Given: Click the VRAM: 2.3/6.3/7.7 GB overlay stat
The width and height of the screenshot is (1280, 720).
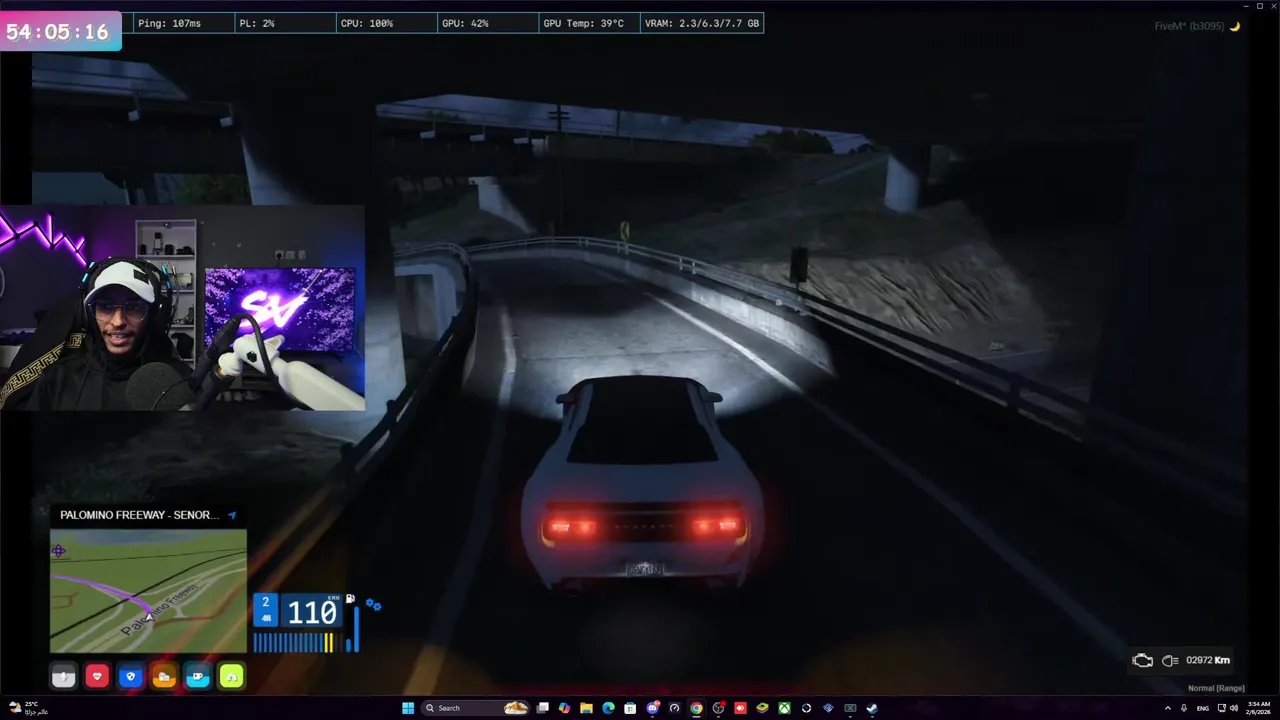Looking at the screenshot, I should tap(701, 23).
